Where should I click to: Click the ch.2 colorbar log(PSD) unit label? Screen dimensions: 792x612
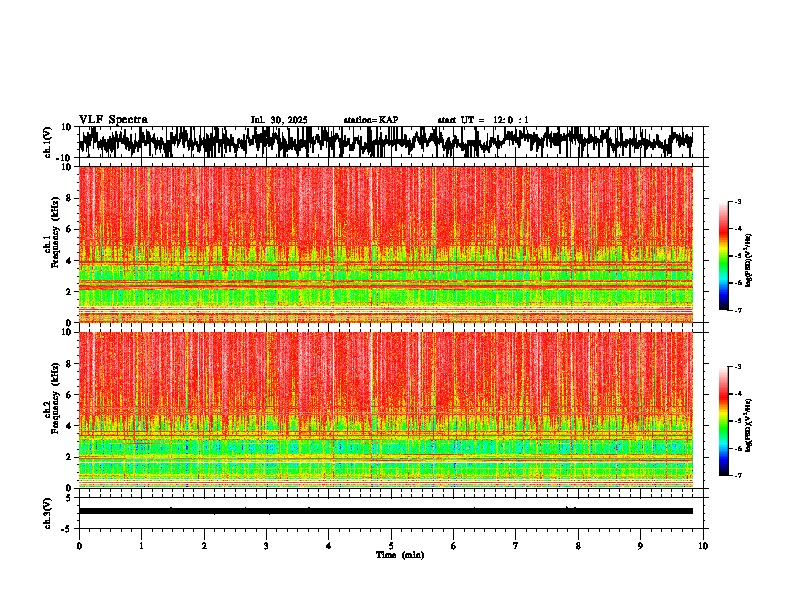click(x=748, y=425)
